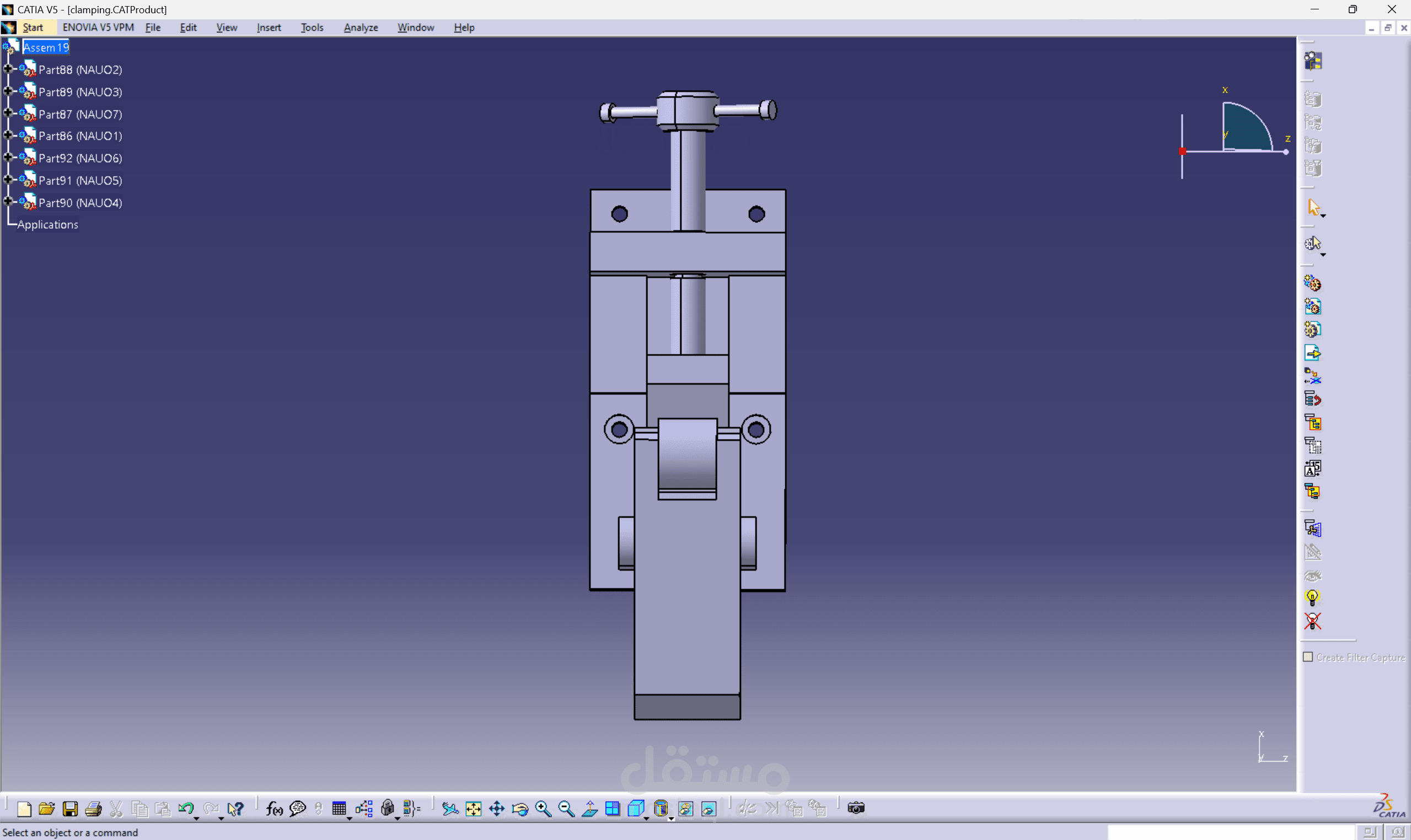Toggle the Hide/Show light bulb icon
Image resolution: width=1411 pixels, height=840 pixels.
click(1312, 597)
